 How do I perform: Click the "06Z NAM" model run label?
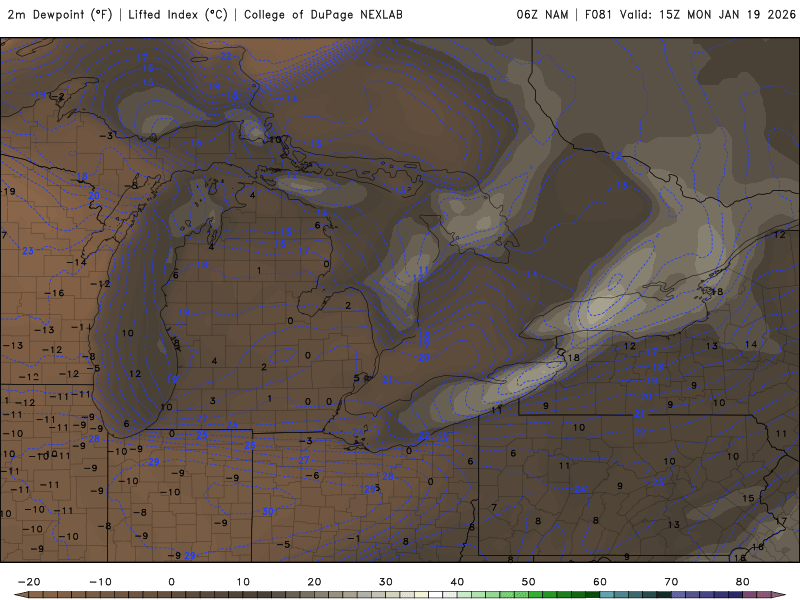pos(542,15)
